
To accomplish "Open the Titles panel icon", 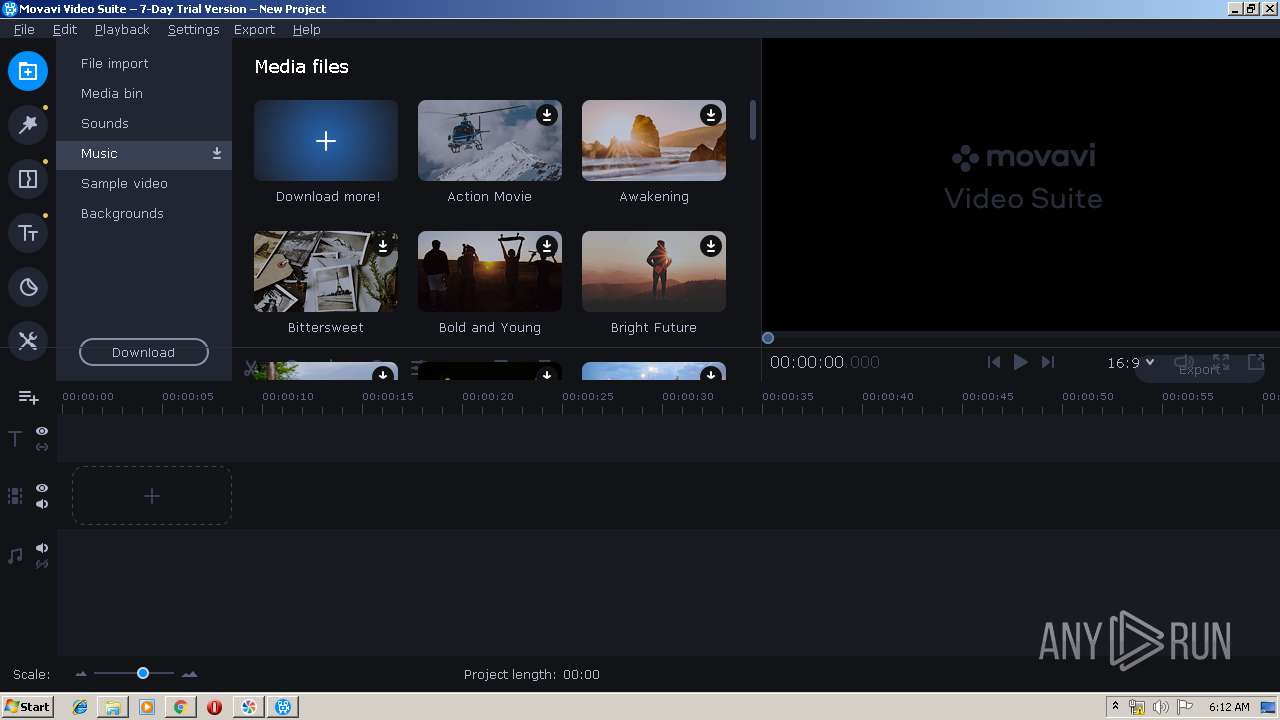I will pos(28,233).
